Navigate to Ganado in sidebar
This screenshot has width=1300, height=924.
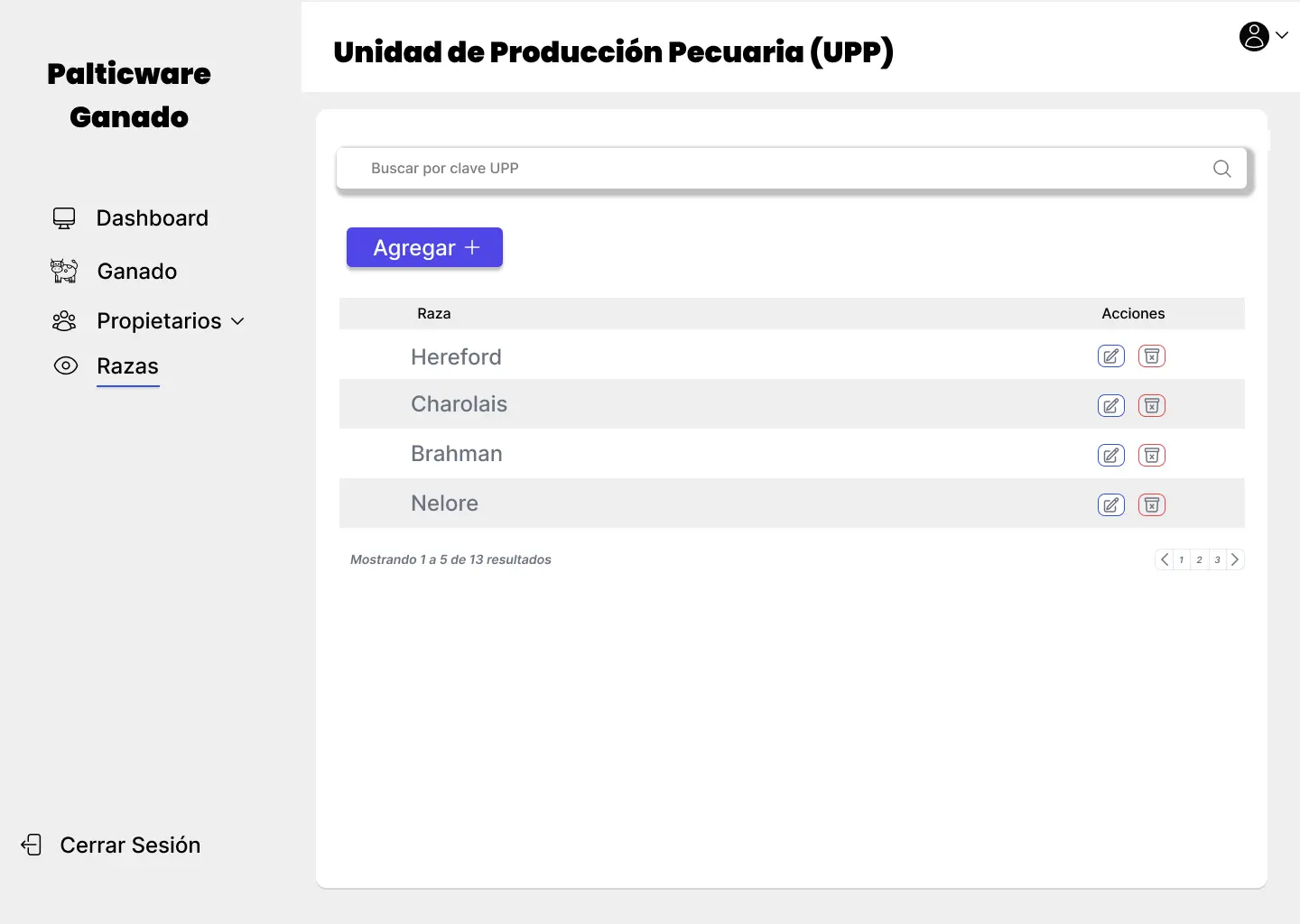coord(136,272)
